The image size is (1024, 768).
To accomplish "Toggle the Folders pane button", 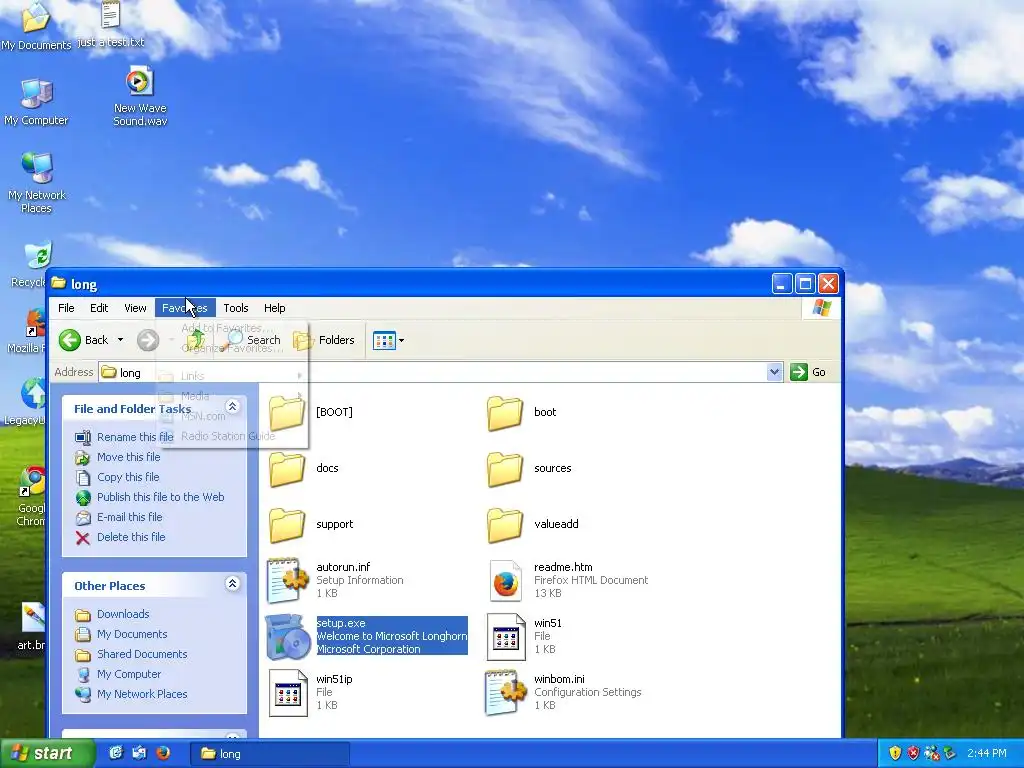I will click(x=324, y=340).
